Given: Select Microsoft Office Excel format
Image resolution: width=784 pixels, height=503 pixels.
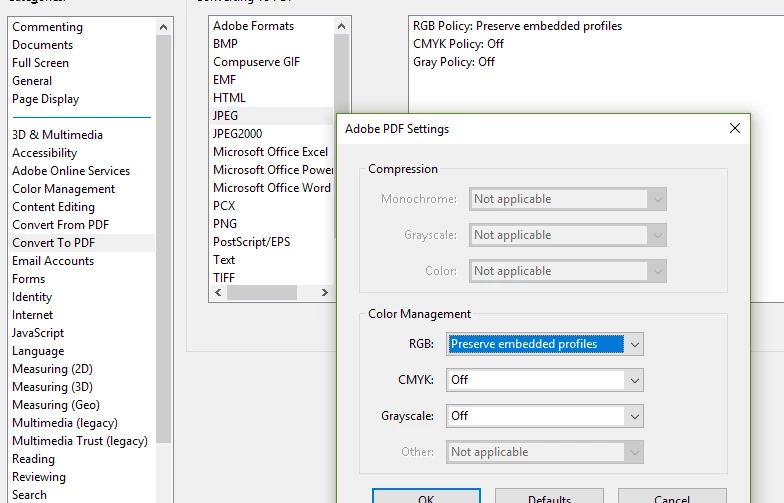Looking at the screenshot, I should (270, 152).
